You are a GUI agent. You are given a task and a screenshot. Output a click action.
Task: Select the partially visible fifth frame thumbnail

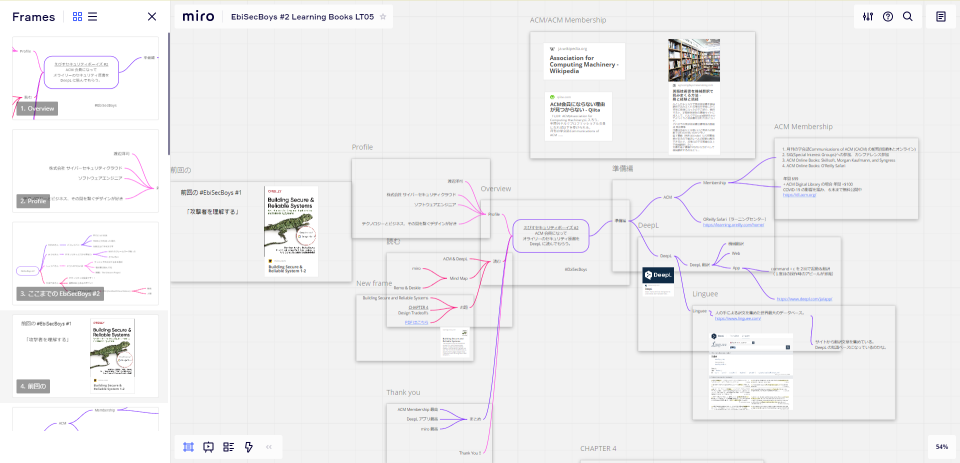click(x=86, y=419)
